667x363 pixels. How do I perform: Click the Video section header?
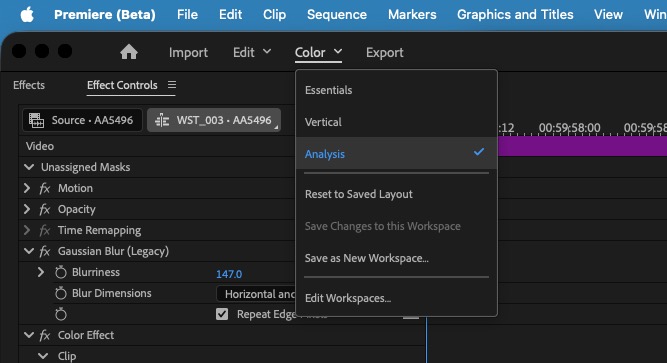40,146
